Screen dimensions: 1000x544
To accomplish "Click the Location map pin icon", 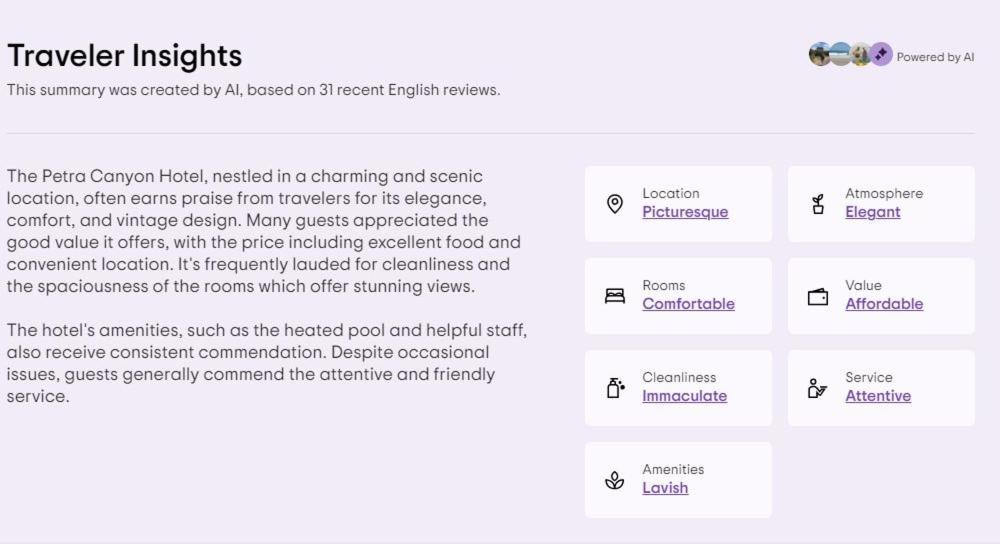I will point(615,204).
